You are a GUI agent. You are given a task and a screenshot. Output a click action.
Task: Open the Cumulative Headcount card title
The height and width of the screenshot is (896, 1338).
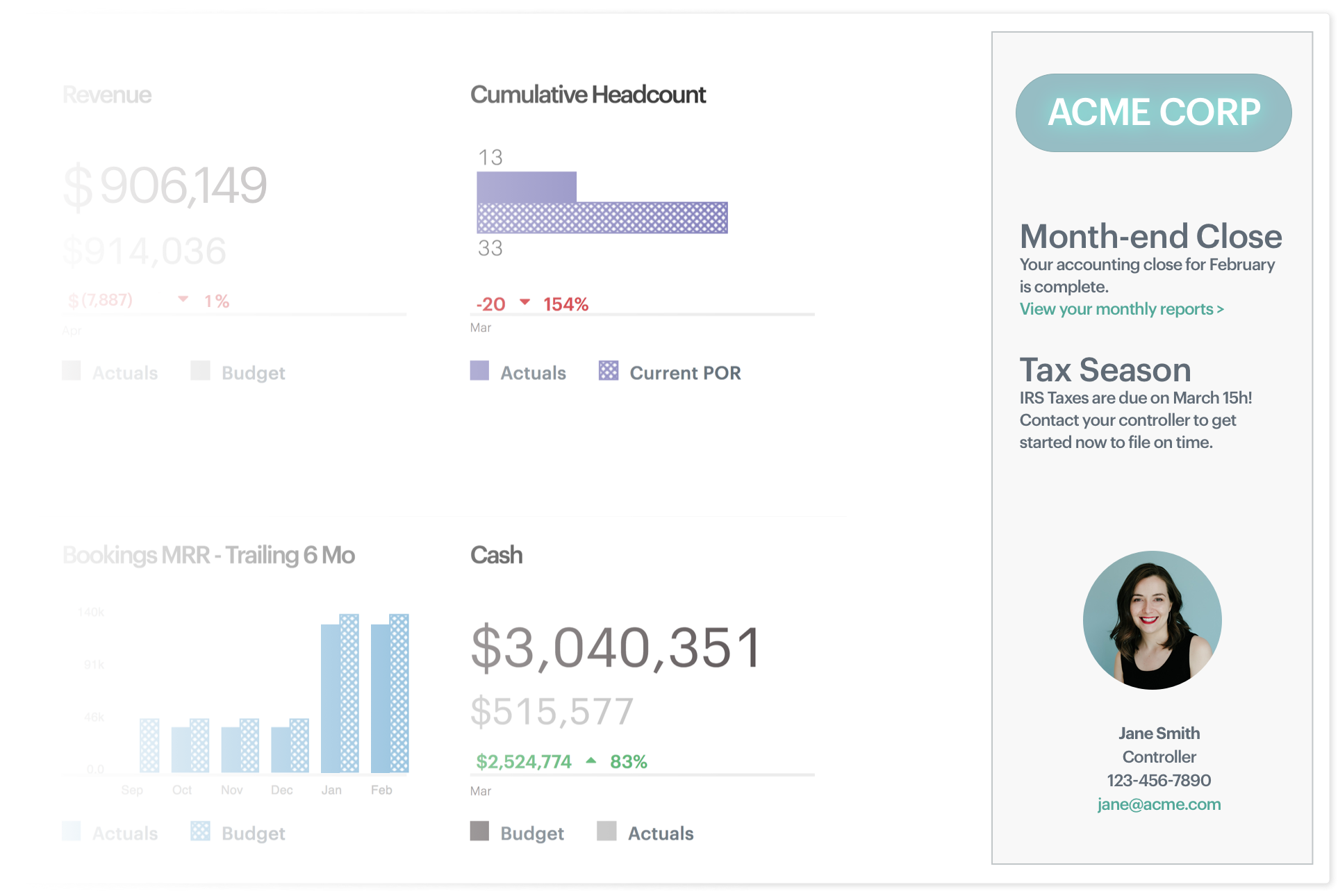[588, 94]
